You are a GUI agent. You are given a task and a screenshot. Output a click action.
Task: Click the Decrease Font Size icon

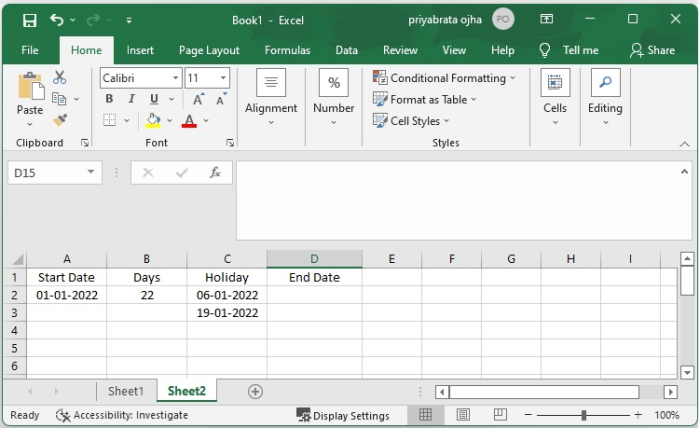221,99
